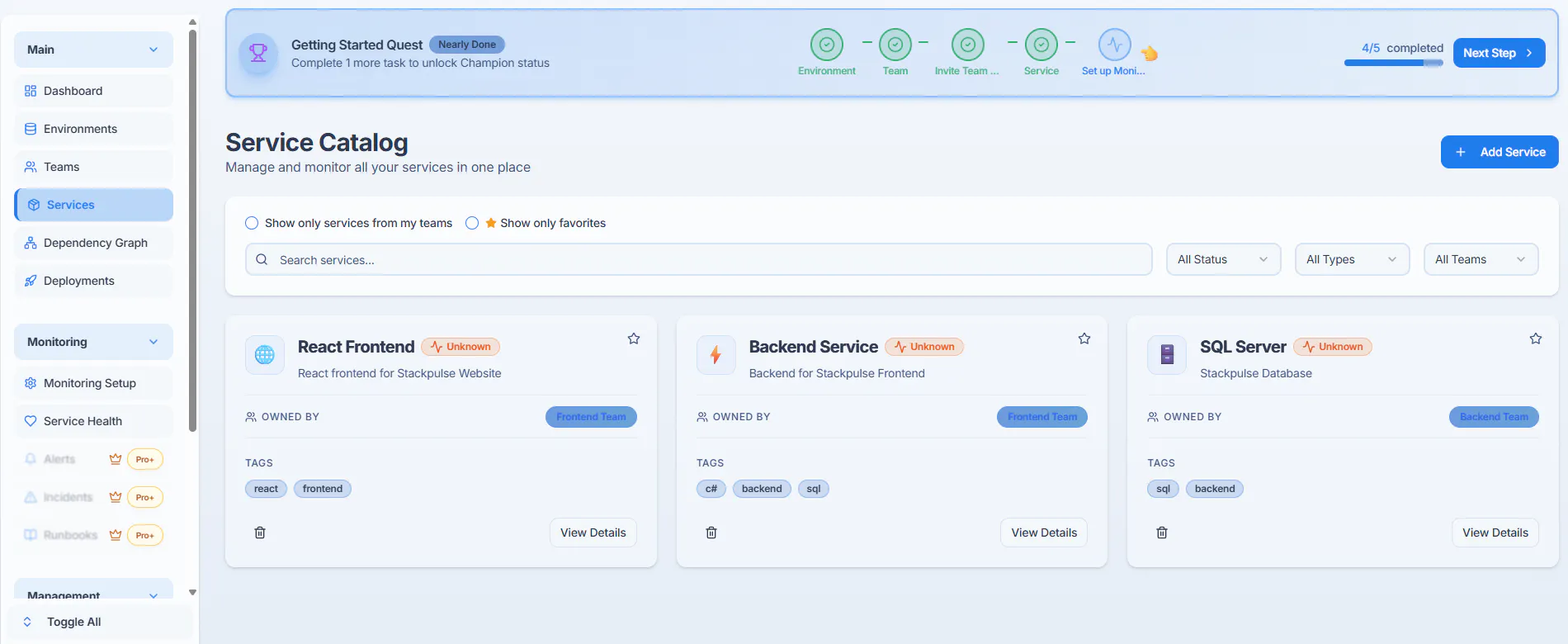Open Teams in the sidebar
Image resolution: width=1568 pixels, height=644 pixels.
(93, 167)
